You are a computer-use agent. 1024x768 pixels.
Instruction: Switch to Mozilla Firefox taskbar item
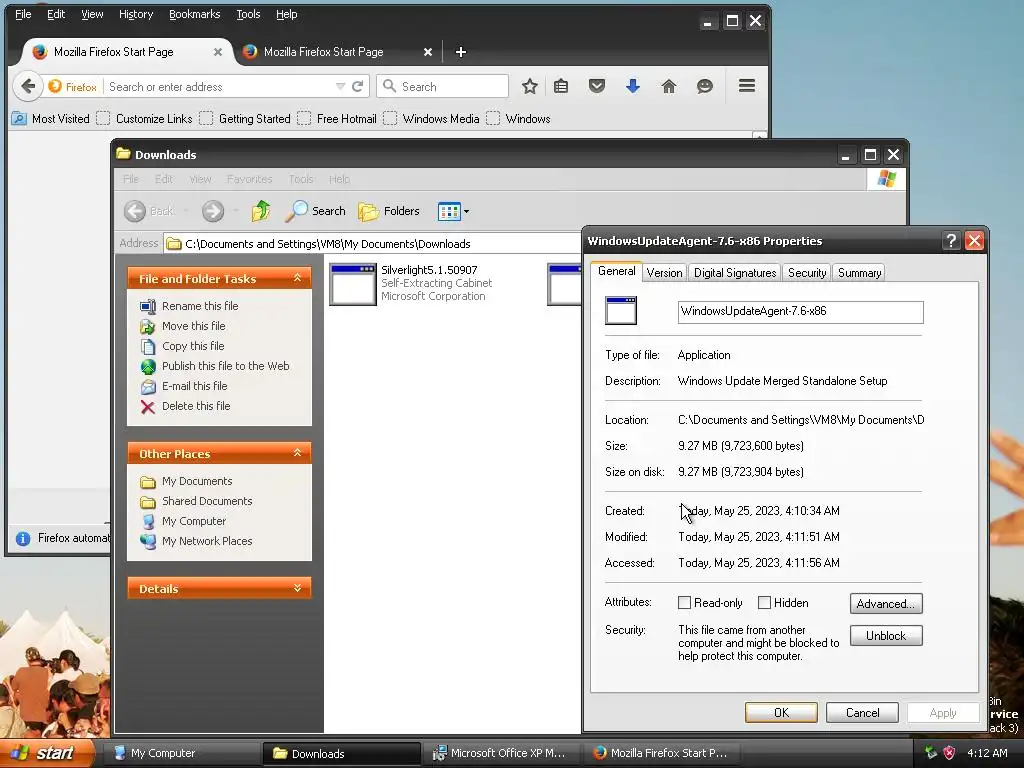point(662,753)
